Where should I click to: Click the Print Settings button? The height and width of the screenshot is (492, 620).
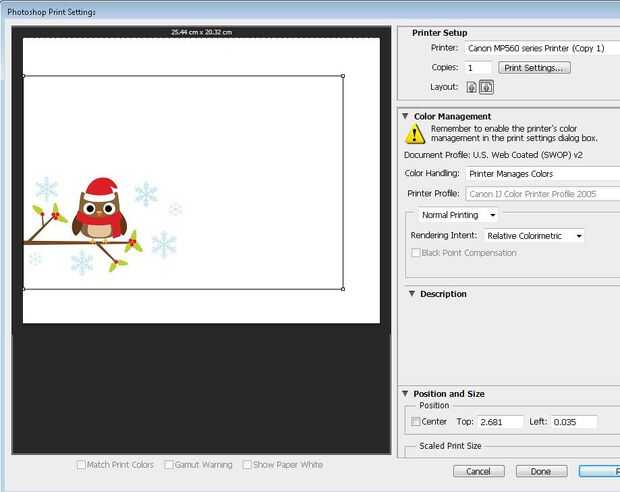(x=534, y=68)
